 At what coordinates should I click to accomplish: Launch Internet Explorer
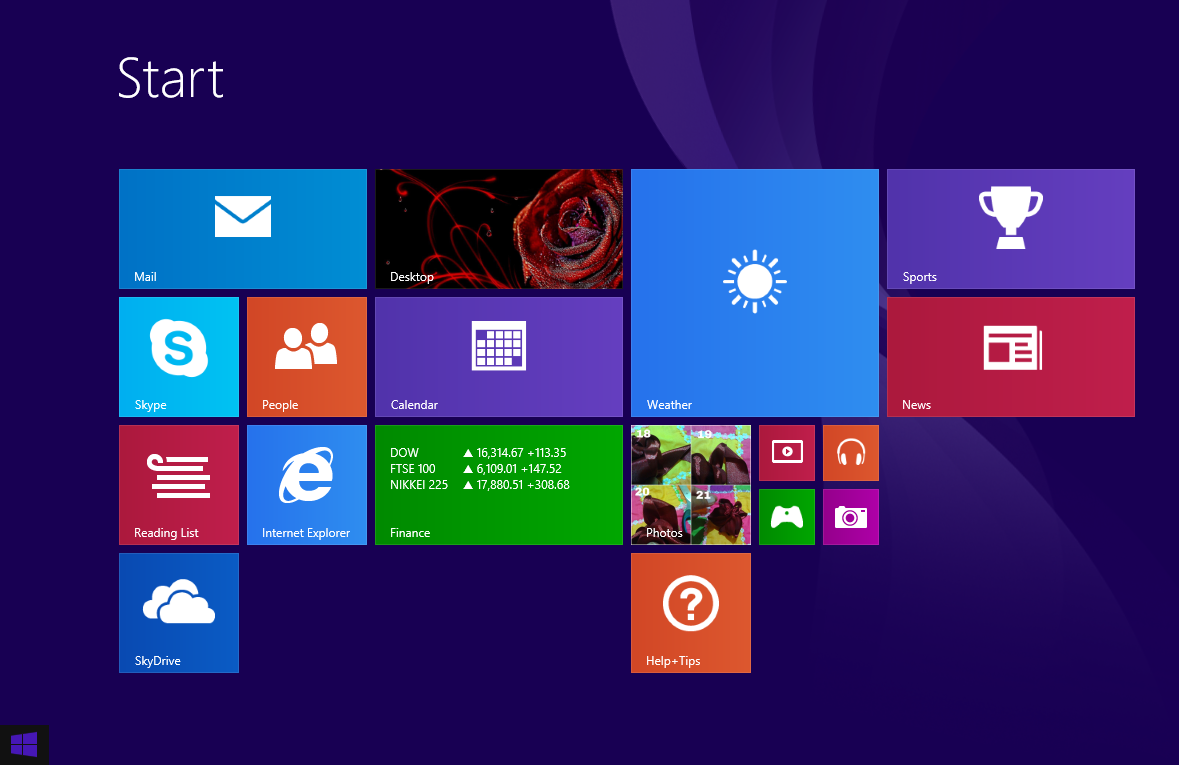pyautogui.click(x=306, y=485)
